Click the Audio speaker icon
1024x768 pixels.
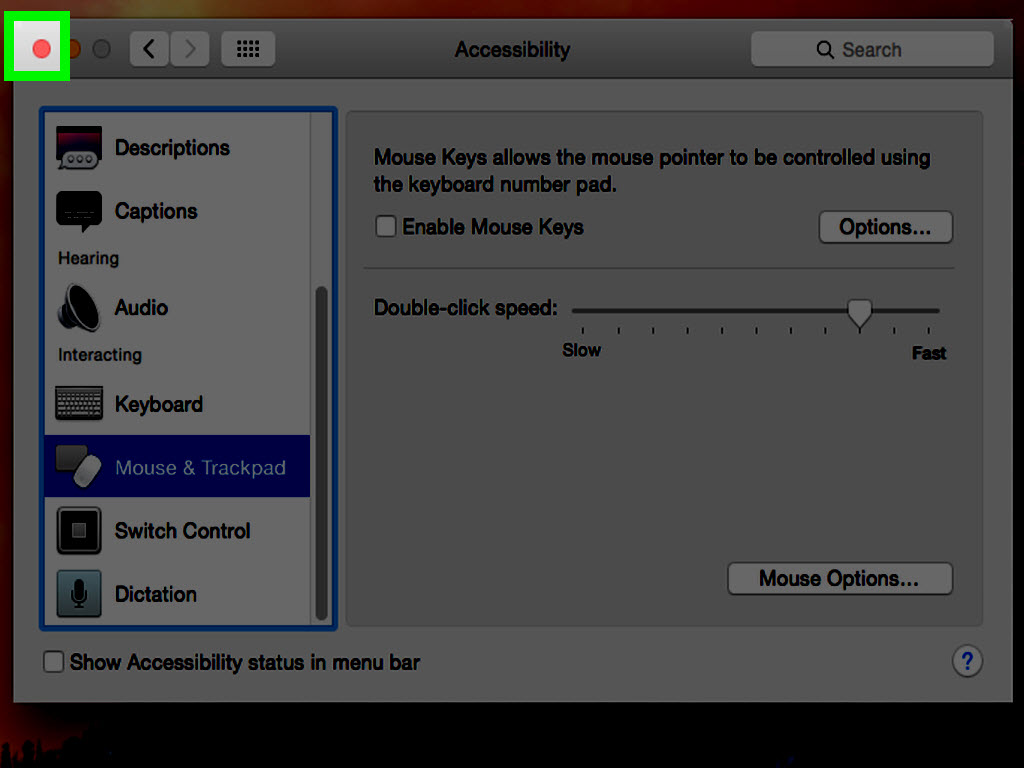pyautogui.click(x=79, y=308)
